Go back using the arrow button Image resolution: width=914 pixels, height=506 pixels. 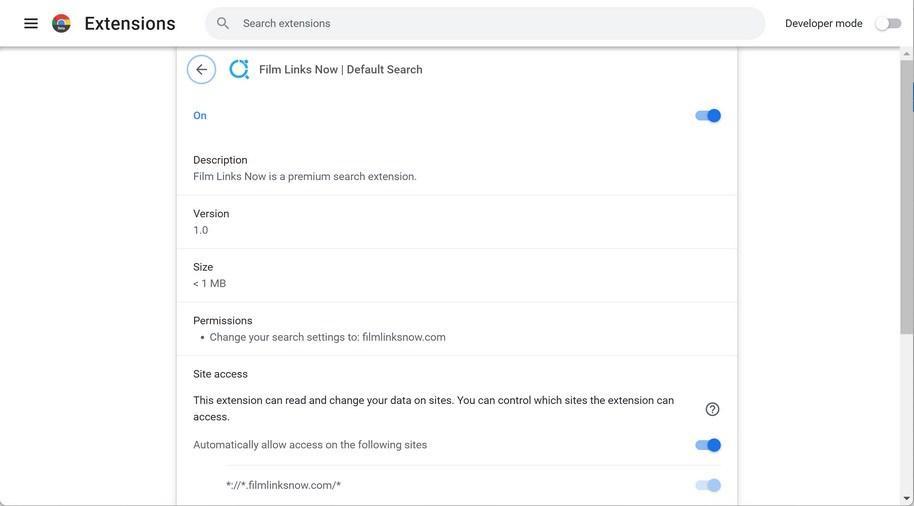pos(201,69)
